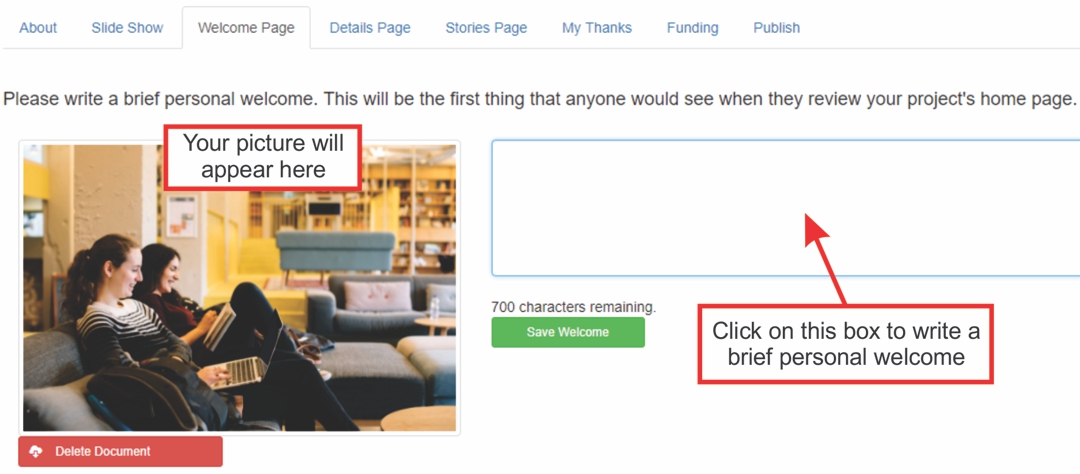Click the instruction sentence about the personal welcome

click(539, 99)
